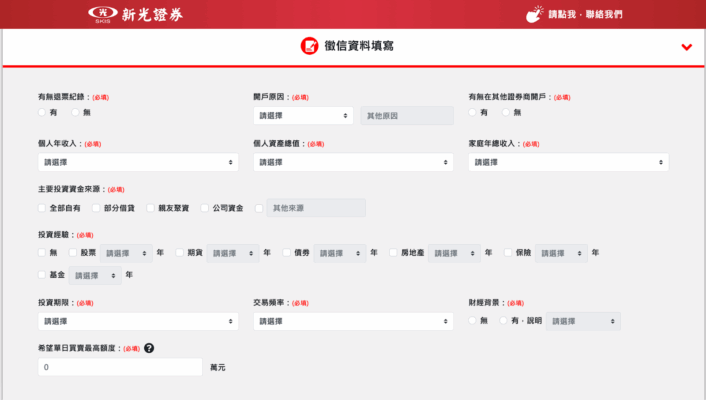
Task: Open the 開戶原因 dropdown
Action: [303, 116]
